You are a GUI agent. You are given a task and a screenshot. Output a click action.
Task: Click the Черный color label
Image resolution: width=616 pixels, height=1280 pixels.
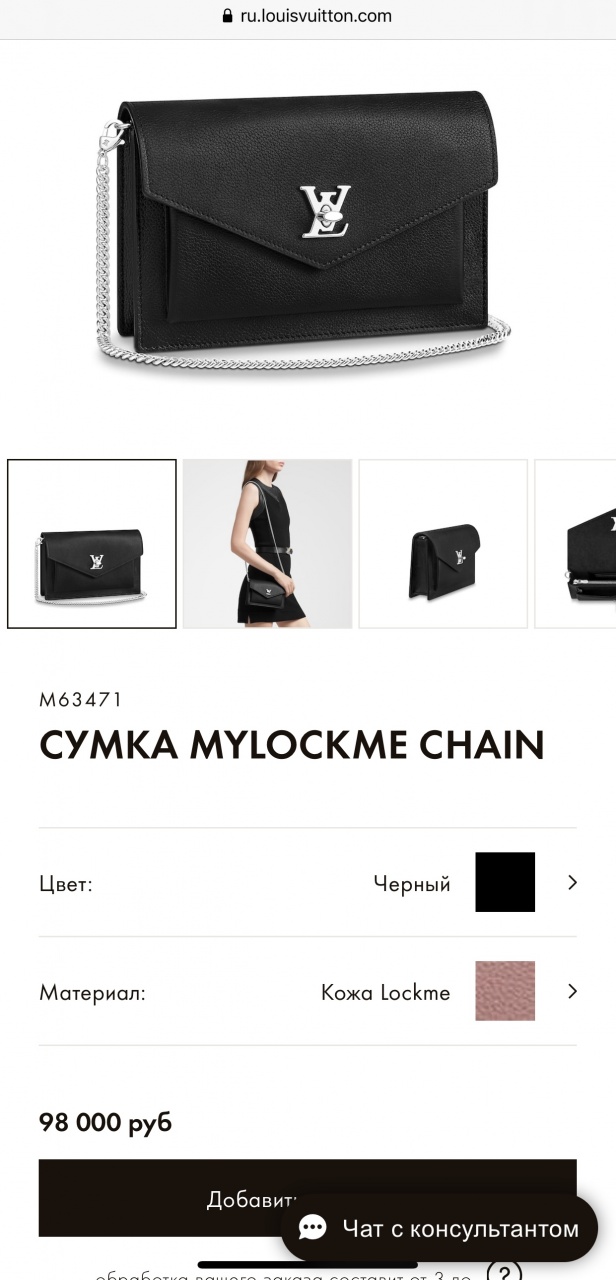coord(412,884)
